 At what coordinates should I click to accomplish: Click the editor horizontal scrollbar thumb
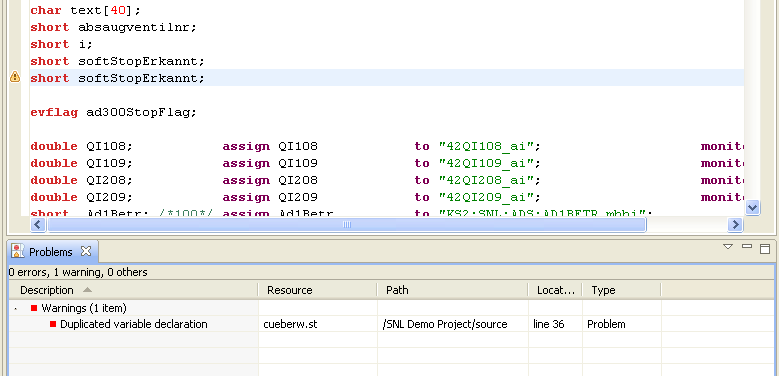point(346,225)
